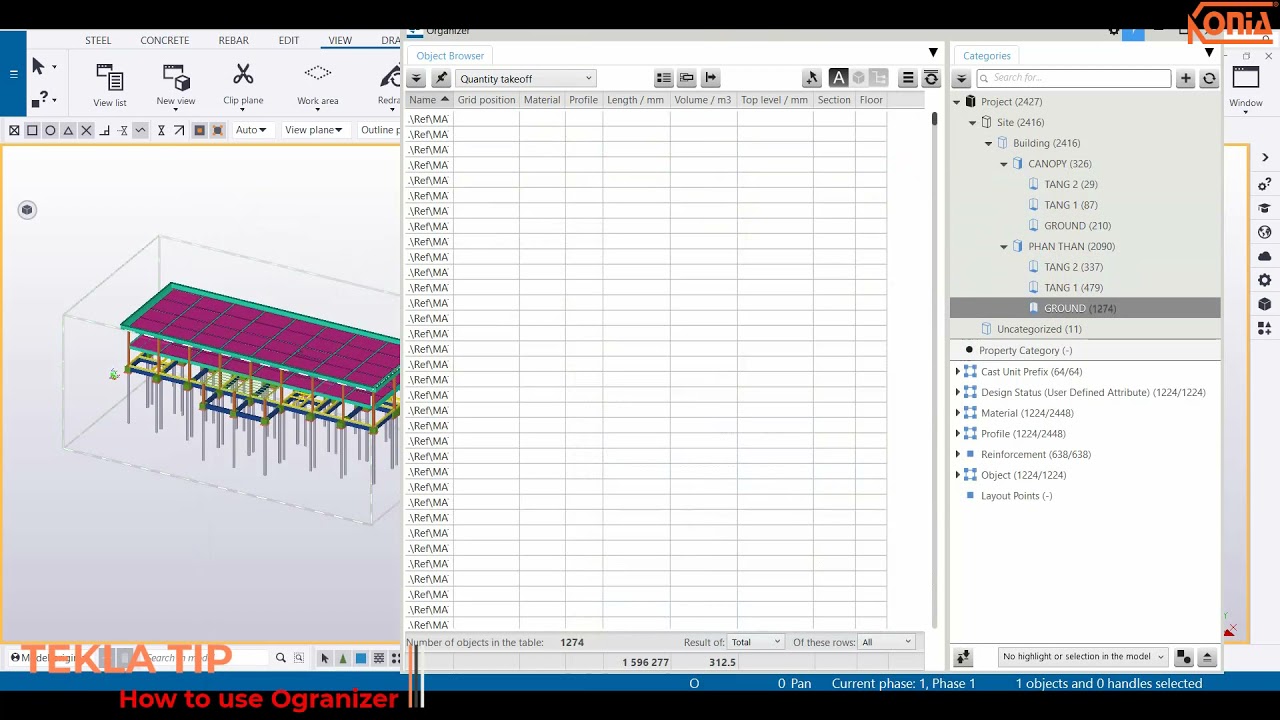This screenshot has width=1280, height=720.
Task: Click the view cube icon in model view
Action: pyautogui.click(x=27, y=209)
